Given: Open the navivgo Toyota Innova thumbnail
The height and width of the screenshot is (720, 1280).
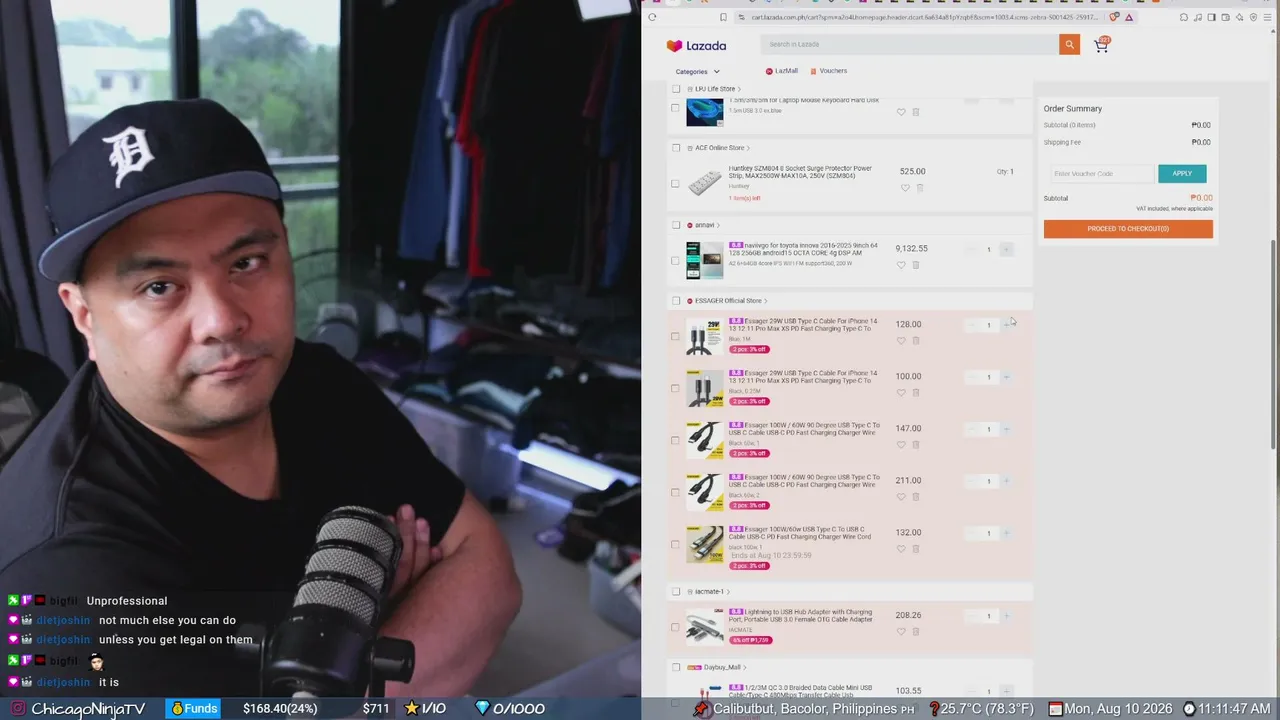Looking at the screenshot, I should [x=705, y=260].
